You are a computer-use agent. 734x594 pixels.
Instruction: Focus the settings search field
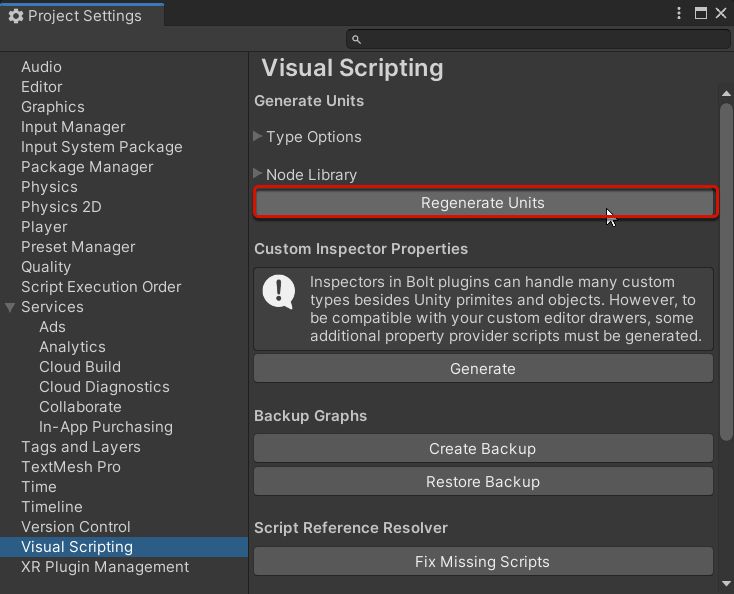pos(538,39)
